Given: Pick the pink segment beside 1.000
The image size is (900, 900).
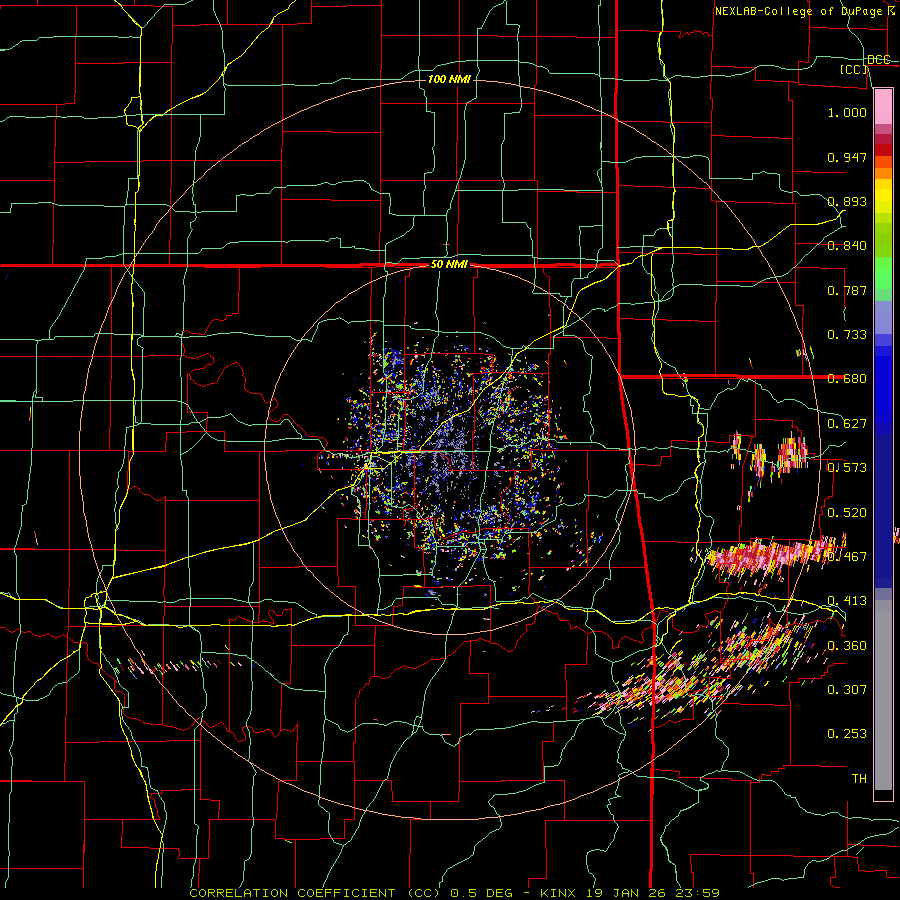Looking at the screenshot, I should click(x=883, y=107).
